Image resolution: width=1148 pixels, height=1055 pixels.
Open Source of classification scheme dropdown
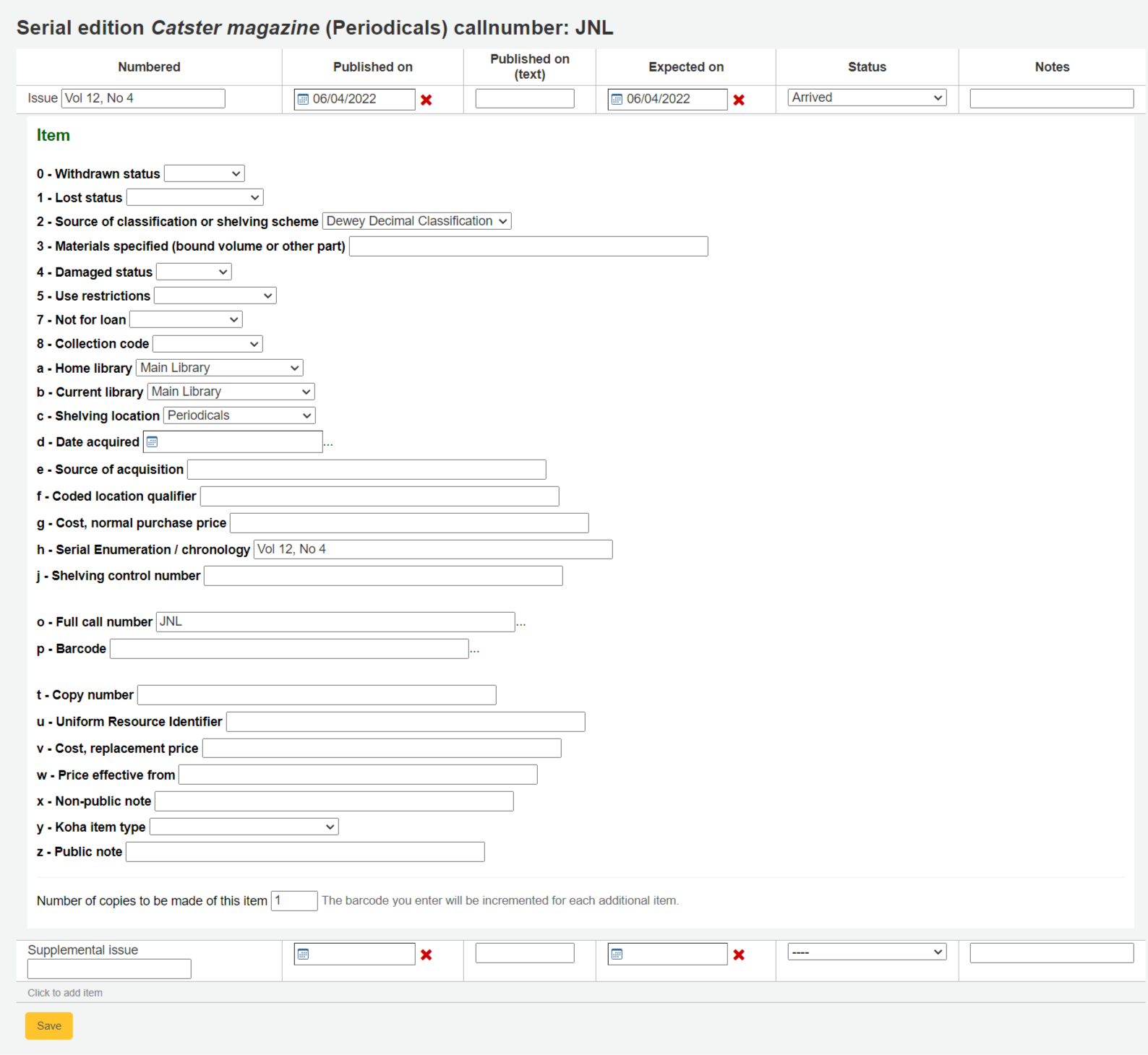point(416,221)
